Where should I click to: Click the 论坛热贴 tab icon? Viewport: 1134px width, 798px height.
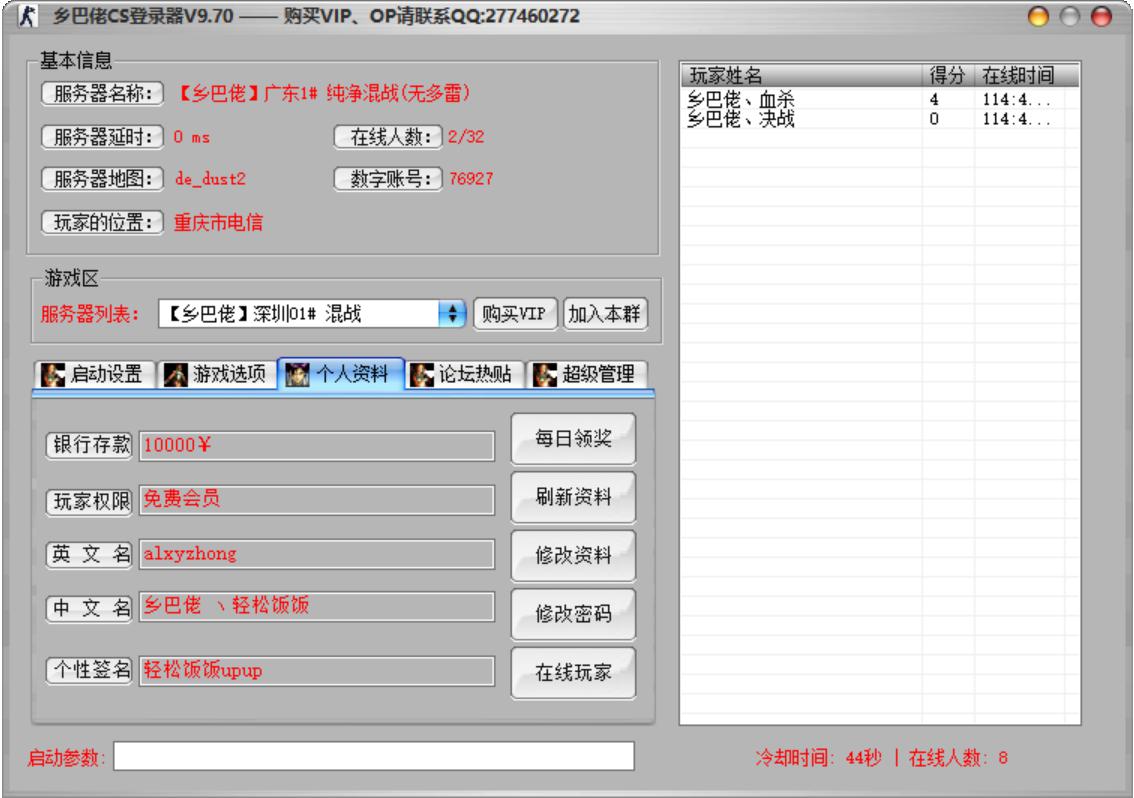pos(421,374)
